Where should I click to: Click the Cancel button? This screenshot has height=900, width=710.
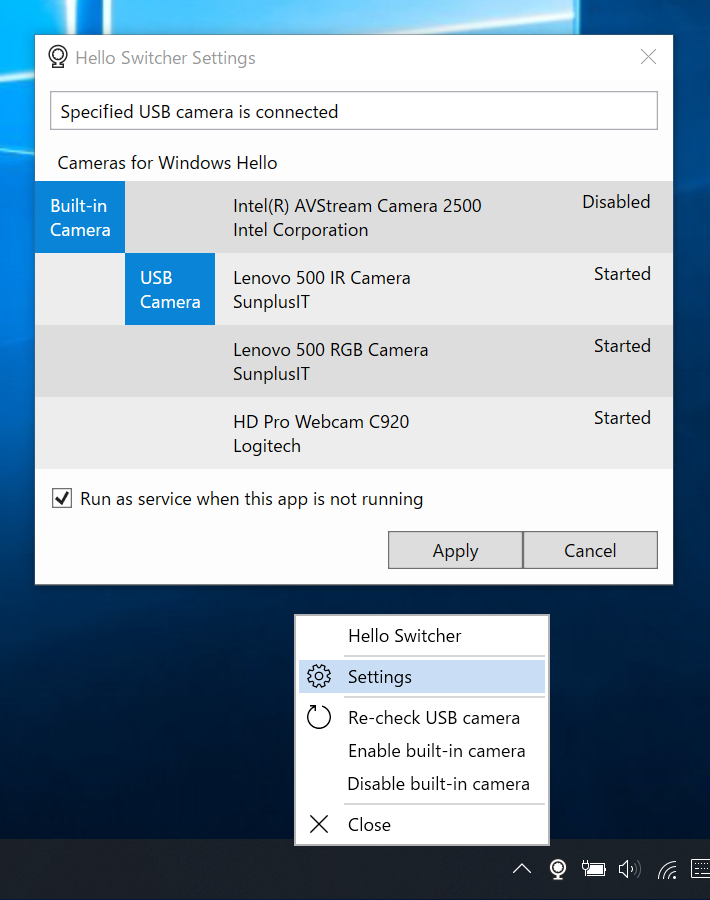point(590,550)
